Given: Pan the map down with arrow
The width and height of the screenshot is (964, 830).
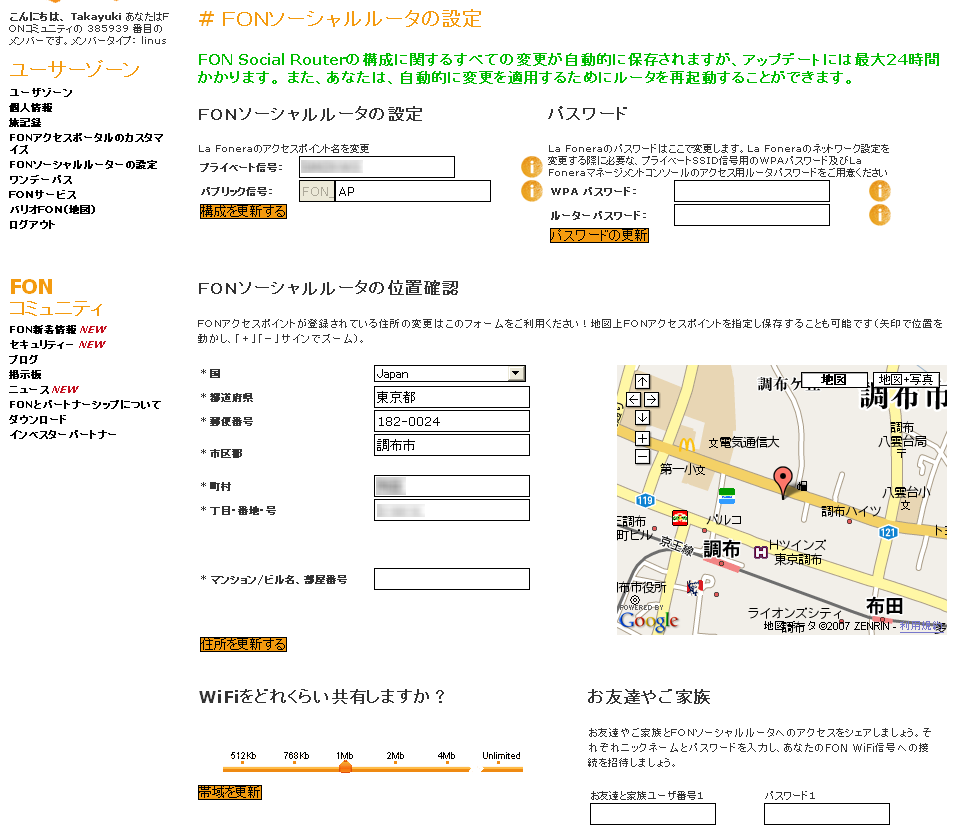Looking at the screenshot, I should click(x=642, y=418).
